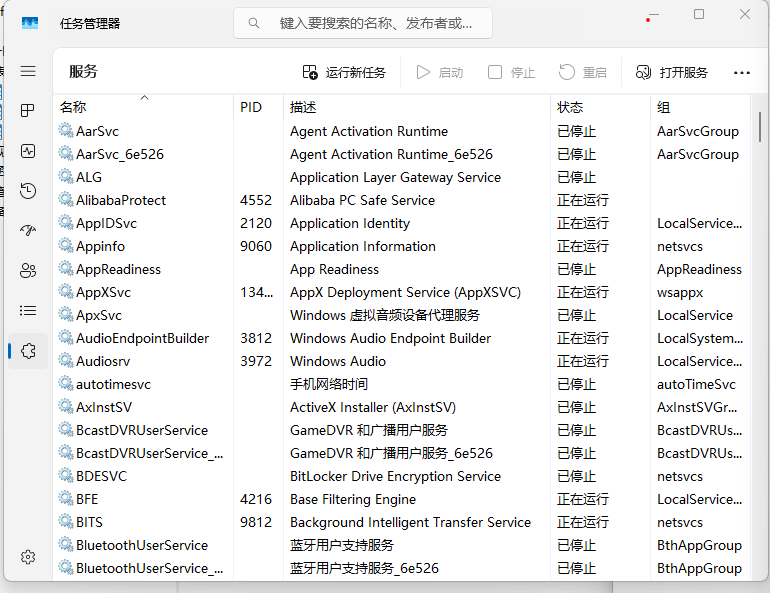Select the AarSvc_6e526 service row

tap(403, 154)
